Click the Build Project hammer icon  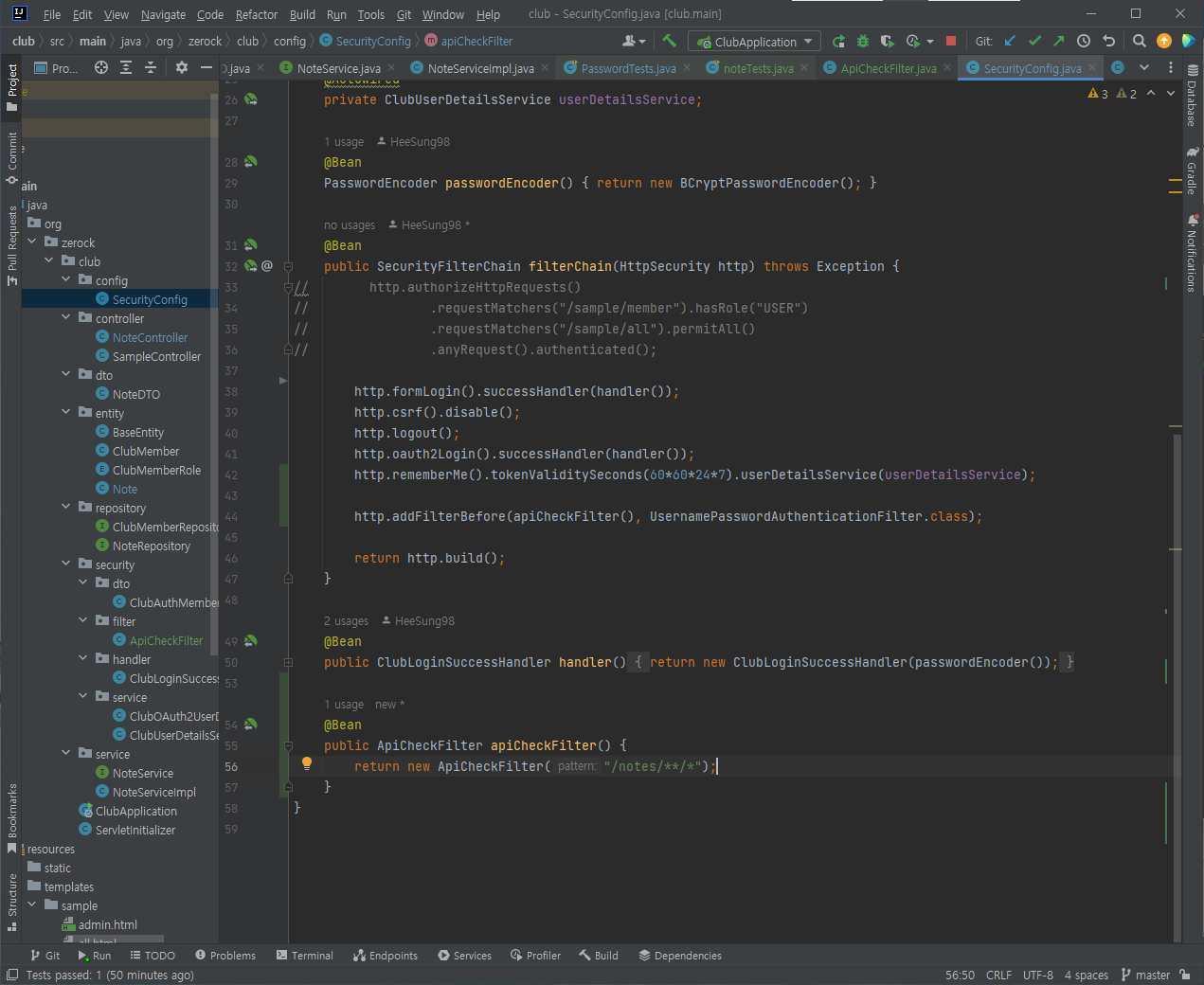point(670,41)
